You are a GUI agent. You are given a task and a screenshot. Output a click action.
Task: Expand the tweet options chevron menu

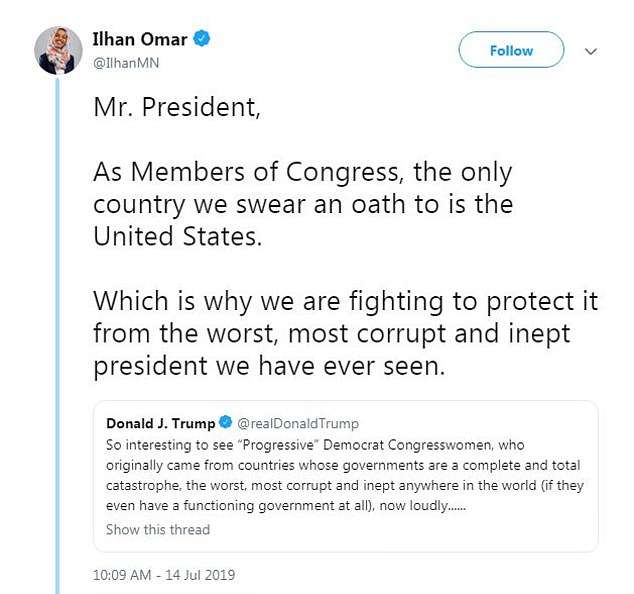(590, 50)
